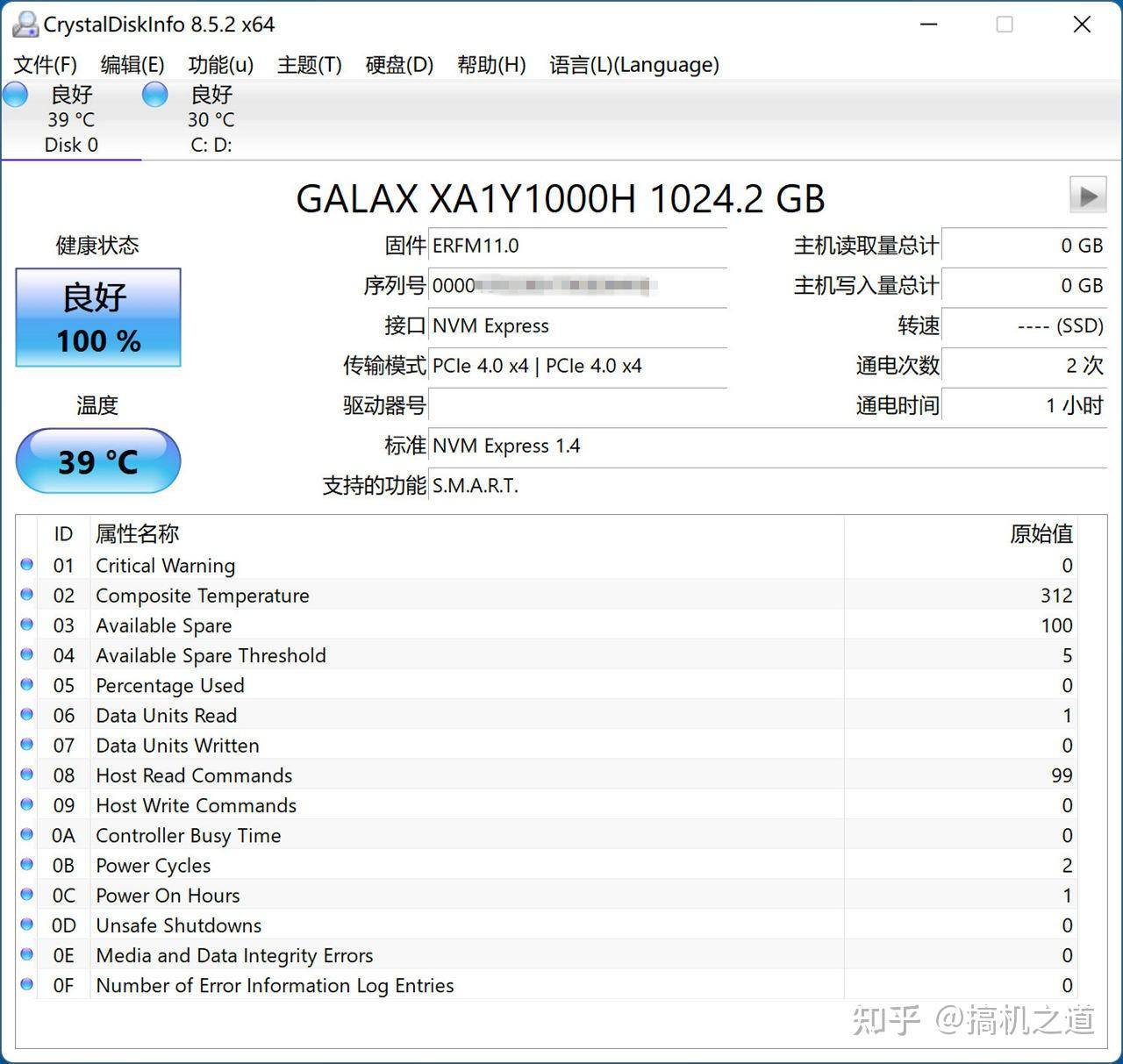Click the next disk arrow button

pos(1088,195)
